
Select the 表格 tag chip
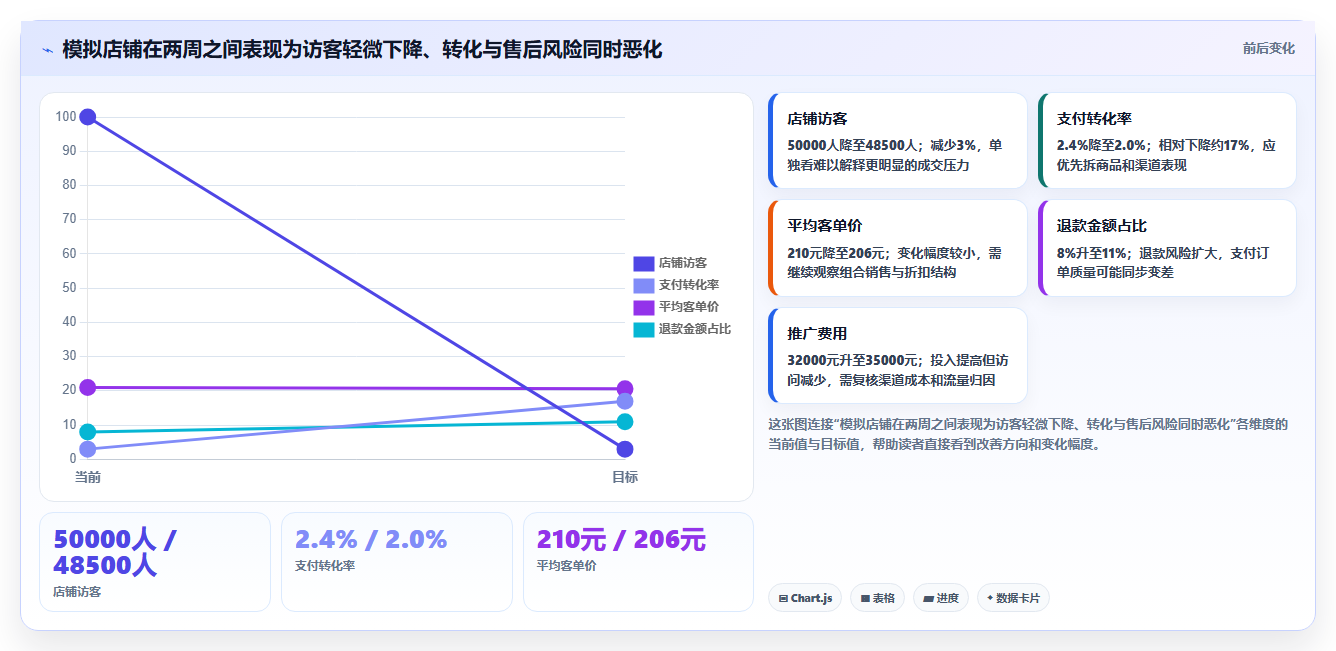coord(878,598)
